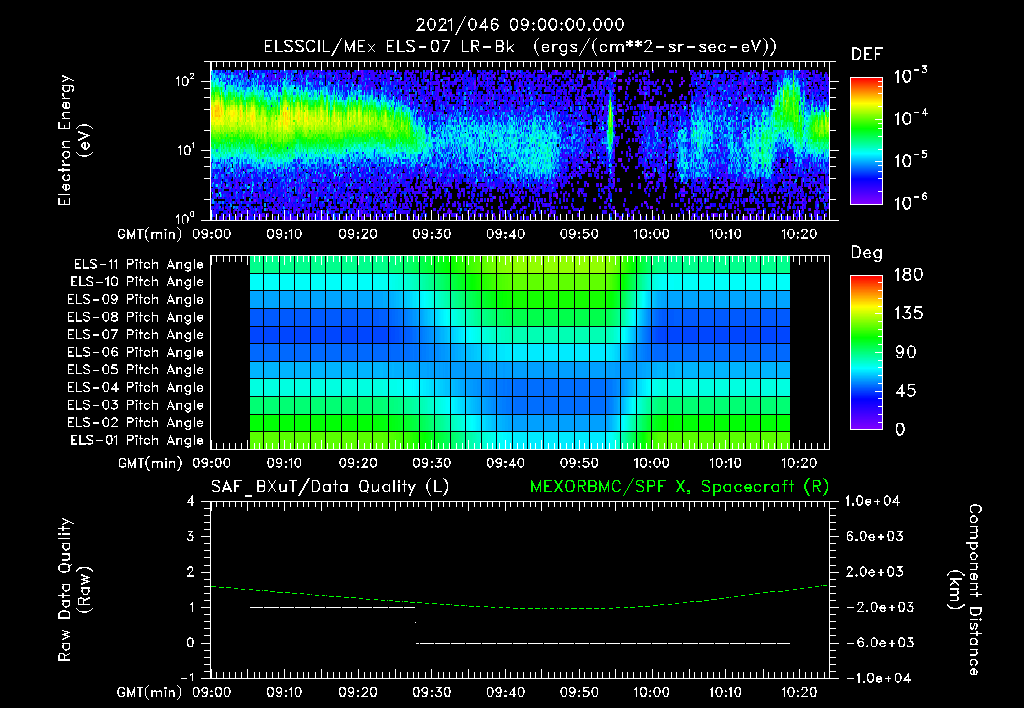The image size is (1024, 708).
Task: Select the 'ELS-08 Pitch Angle' row label
Action: tap(136, 317)
